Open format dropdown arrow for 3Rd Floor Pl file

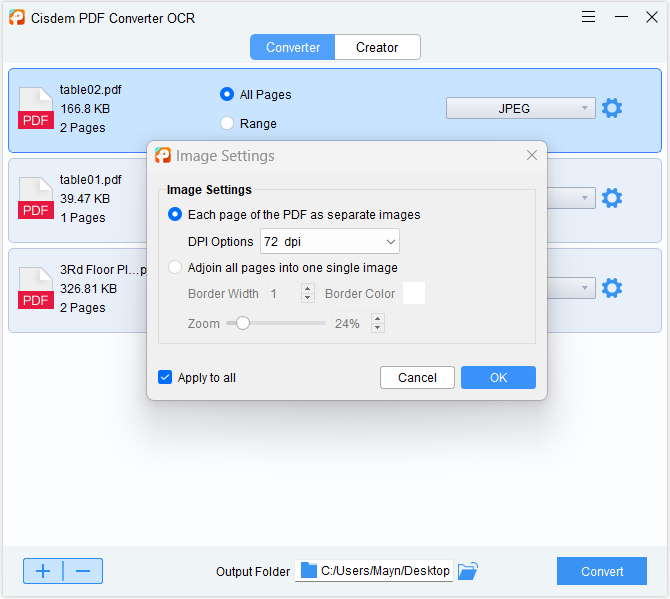(x=584, y=288)
